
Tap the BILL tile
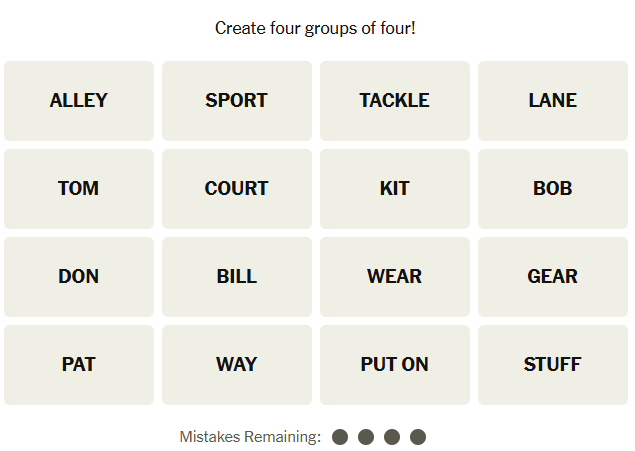(x=237, y=277)
